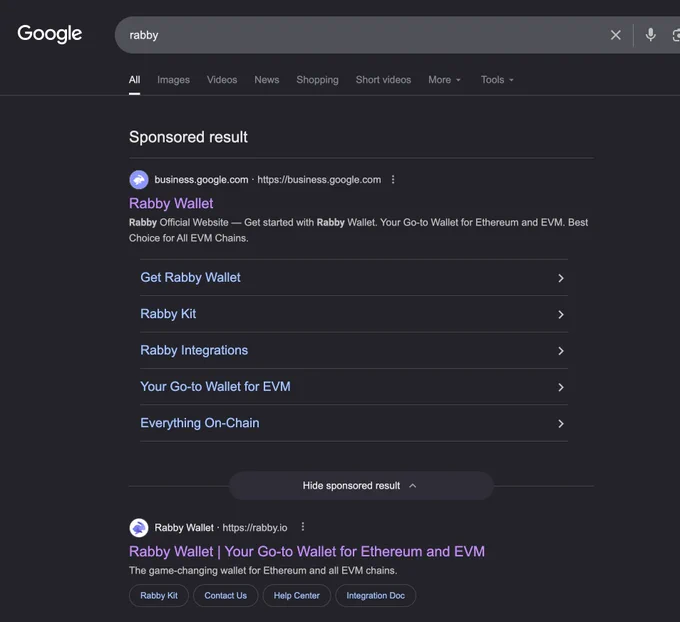Focus the search field containing rabby
The height and width of the screenshot is (622, 680).
point(360,35)
